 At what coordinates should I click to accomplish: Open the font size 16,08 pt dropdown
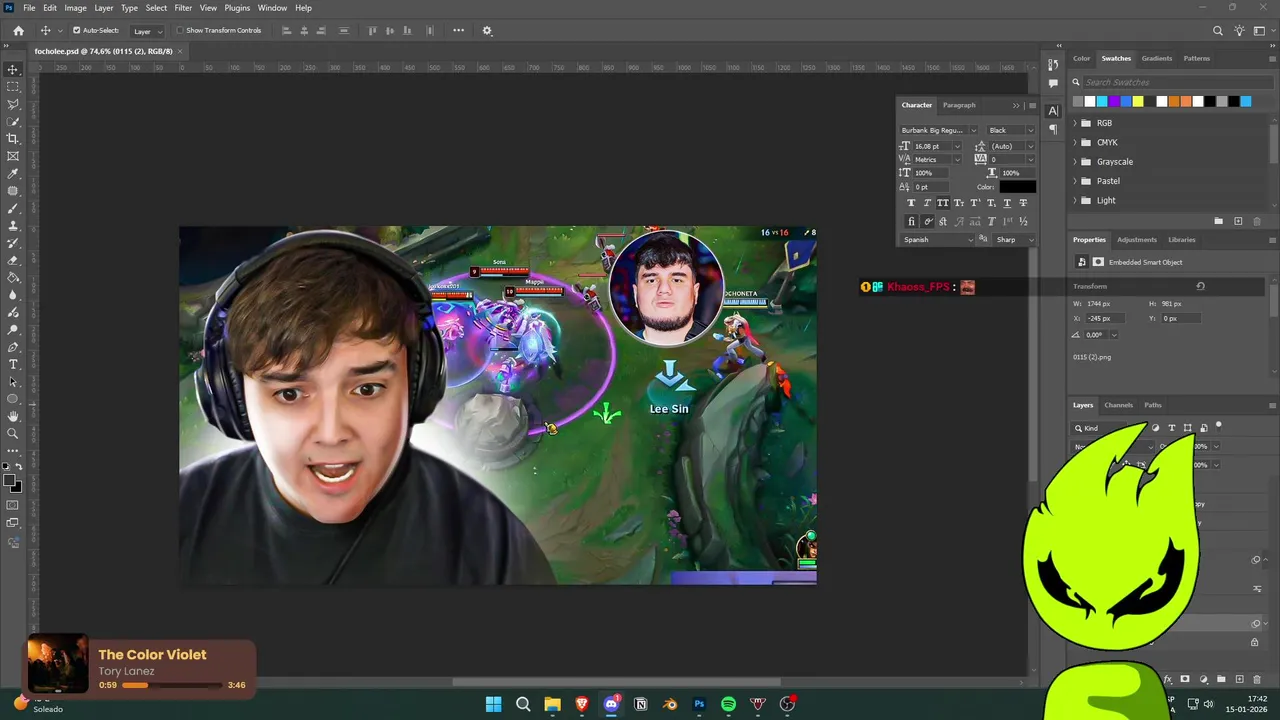point(957,146)
